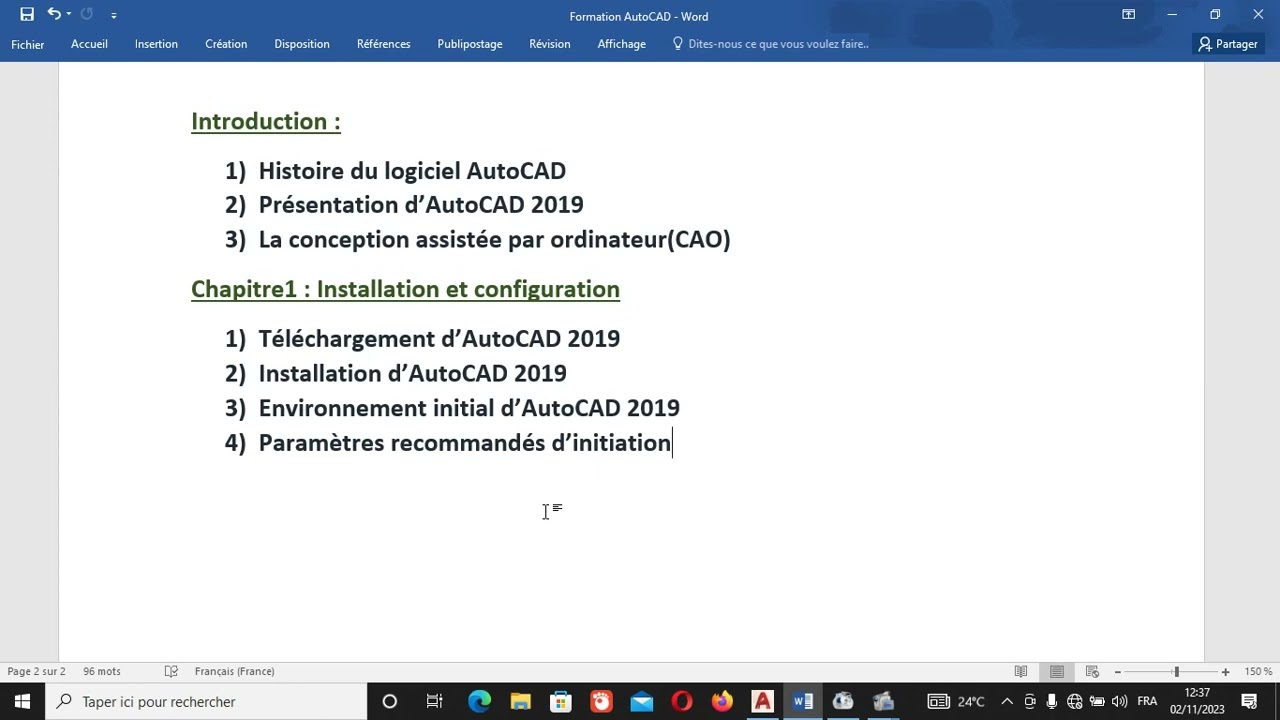Click 'Téléchargement d'AutoCAD 2019' line

439,339
